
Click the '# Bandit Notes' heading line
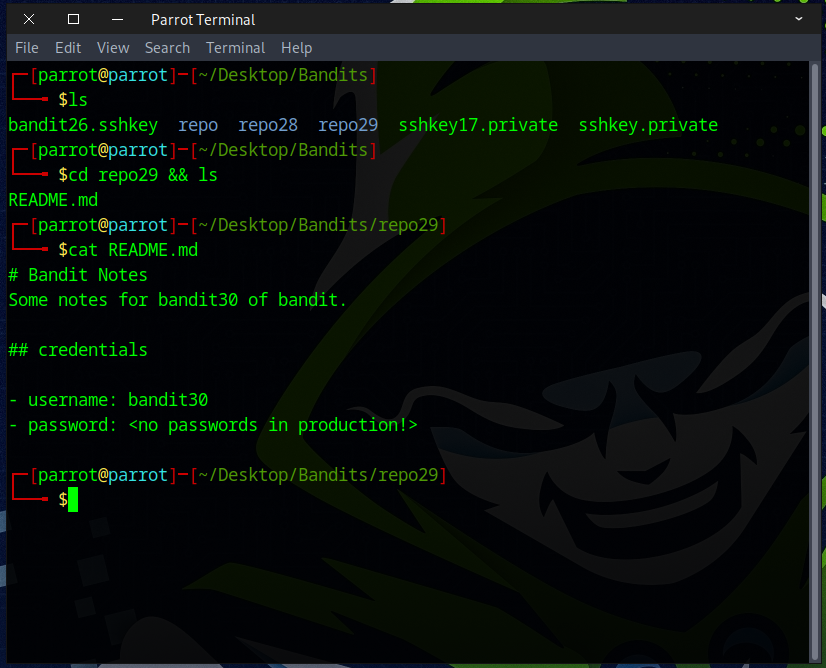(x=78, y=275)
